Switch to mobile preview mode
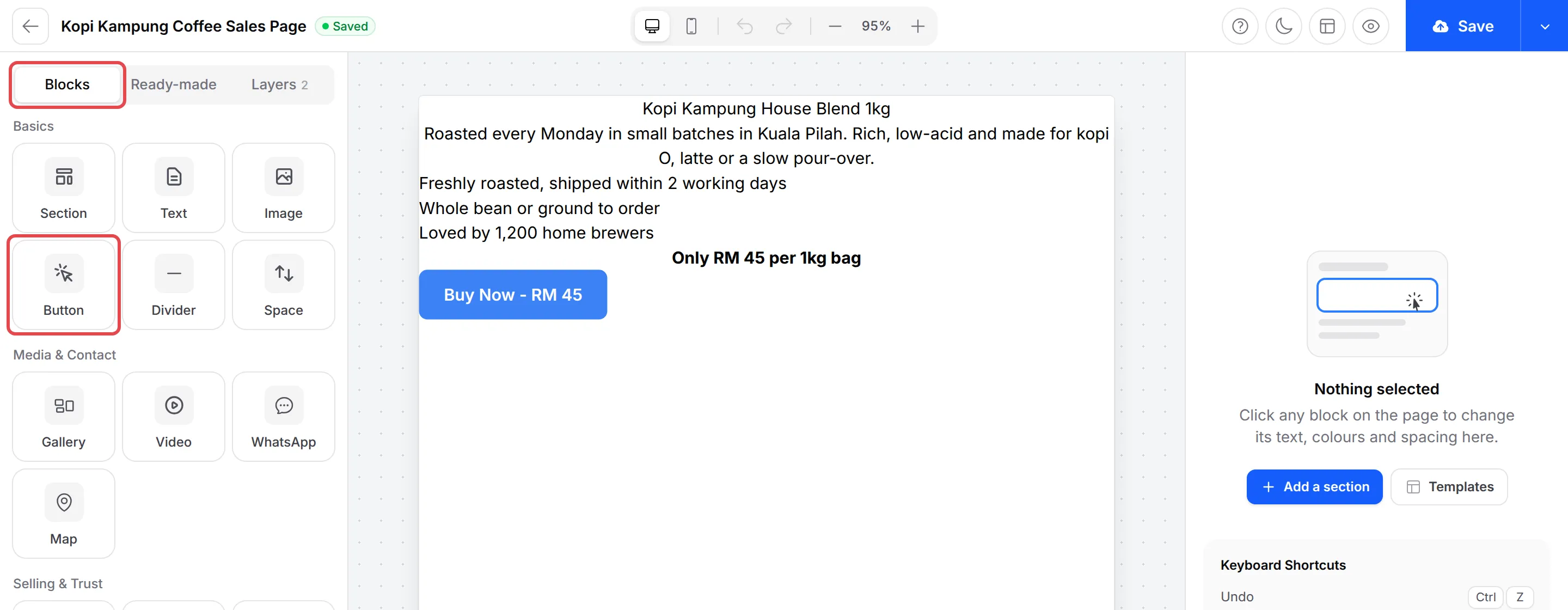Viewport: 1568px width, 610px height. pos(691,26)
